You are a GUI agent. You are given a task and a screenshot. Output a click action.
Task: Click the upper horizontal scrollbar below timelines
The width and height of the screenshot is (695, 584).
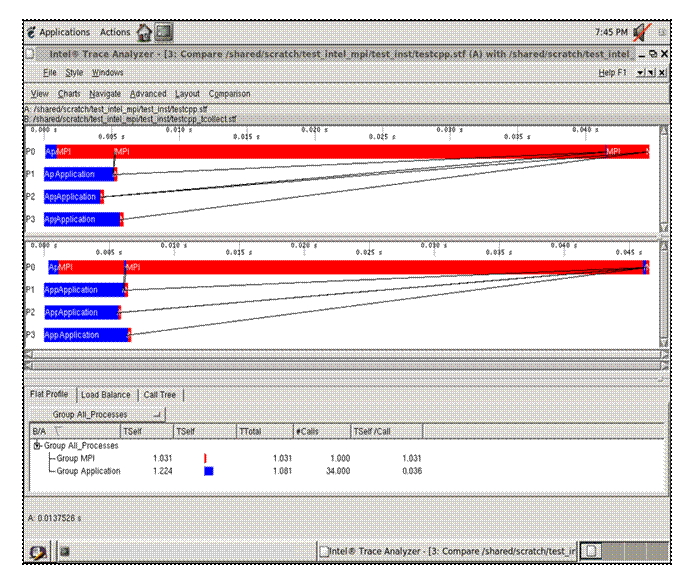click(x=347, y=354)
